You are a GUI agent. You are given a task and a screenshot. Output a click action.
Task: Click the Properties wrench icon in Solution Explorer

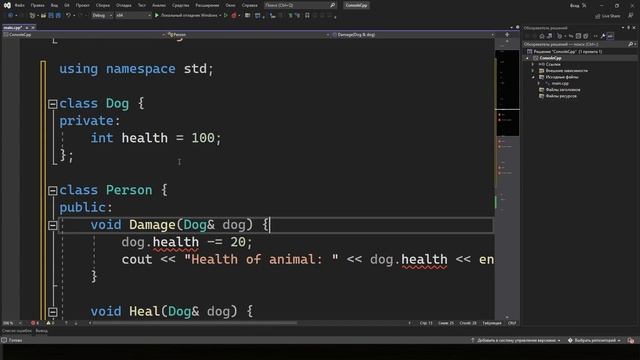click(x=603, y=36)
